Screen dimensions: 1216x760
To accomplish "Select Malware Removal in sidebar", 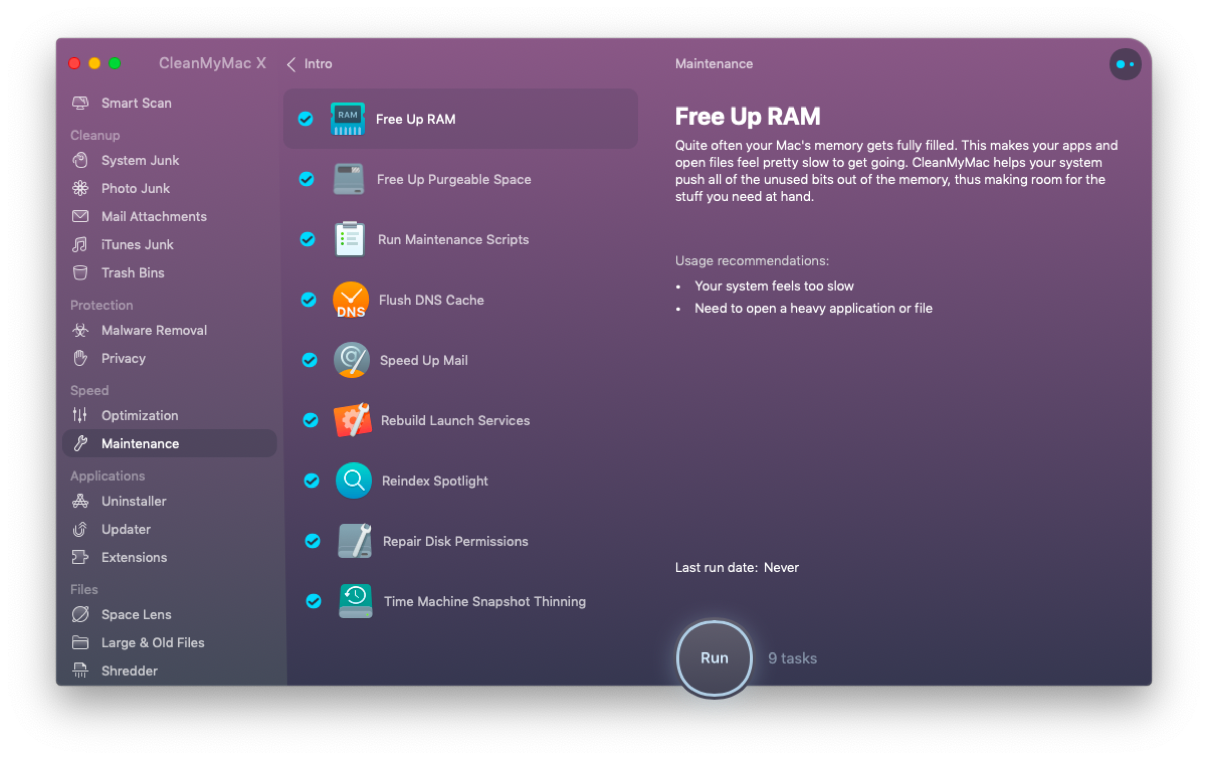I will [x=169, y=330].
